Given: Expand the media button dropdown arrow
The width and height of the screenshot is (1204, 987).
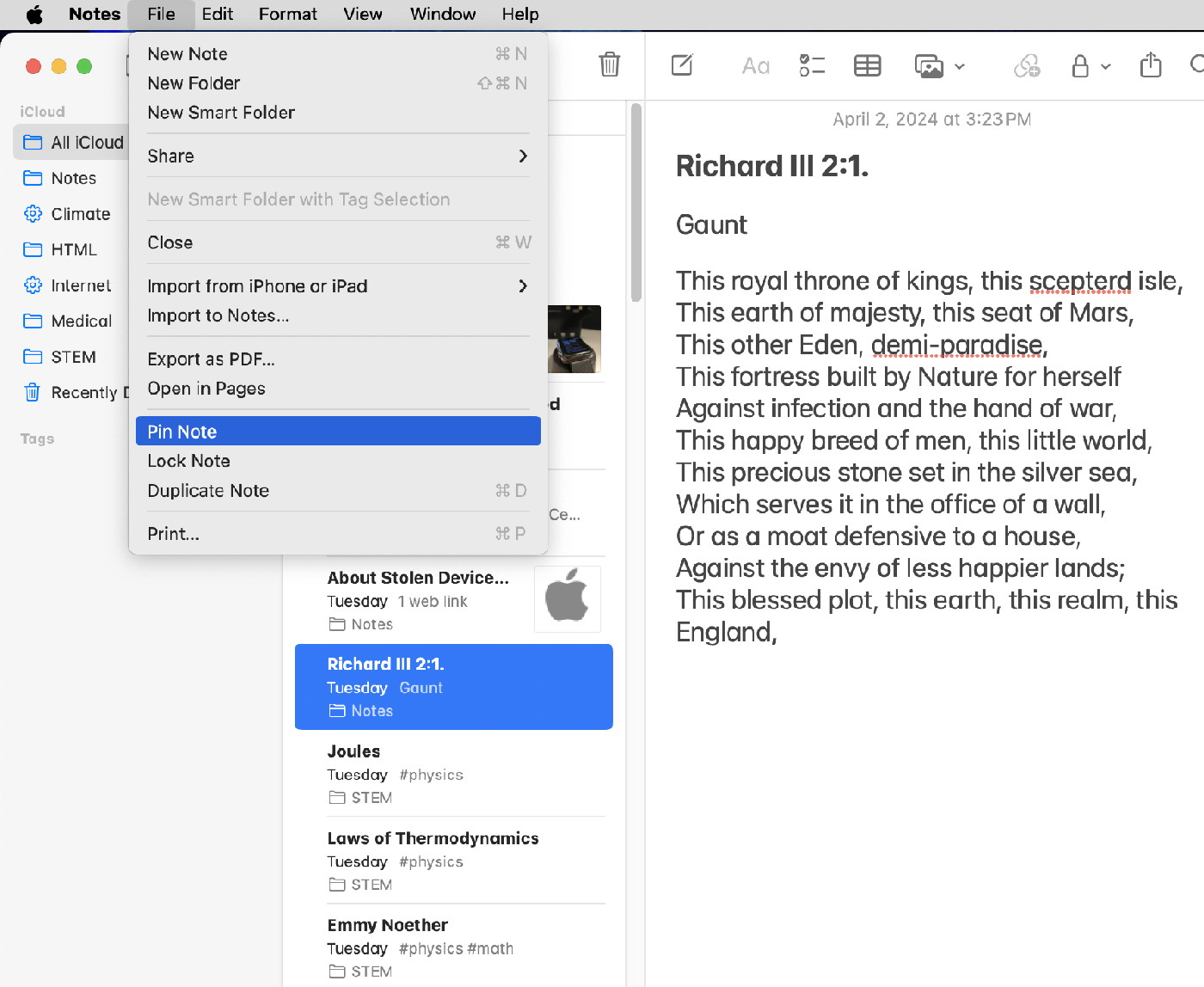Looking at the screenshot, I should (x=960, y=66).
